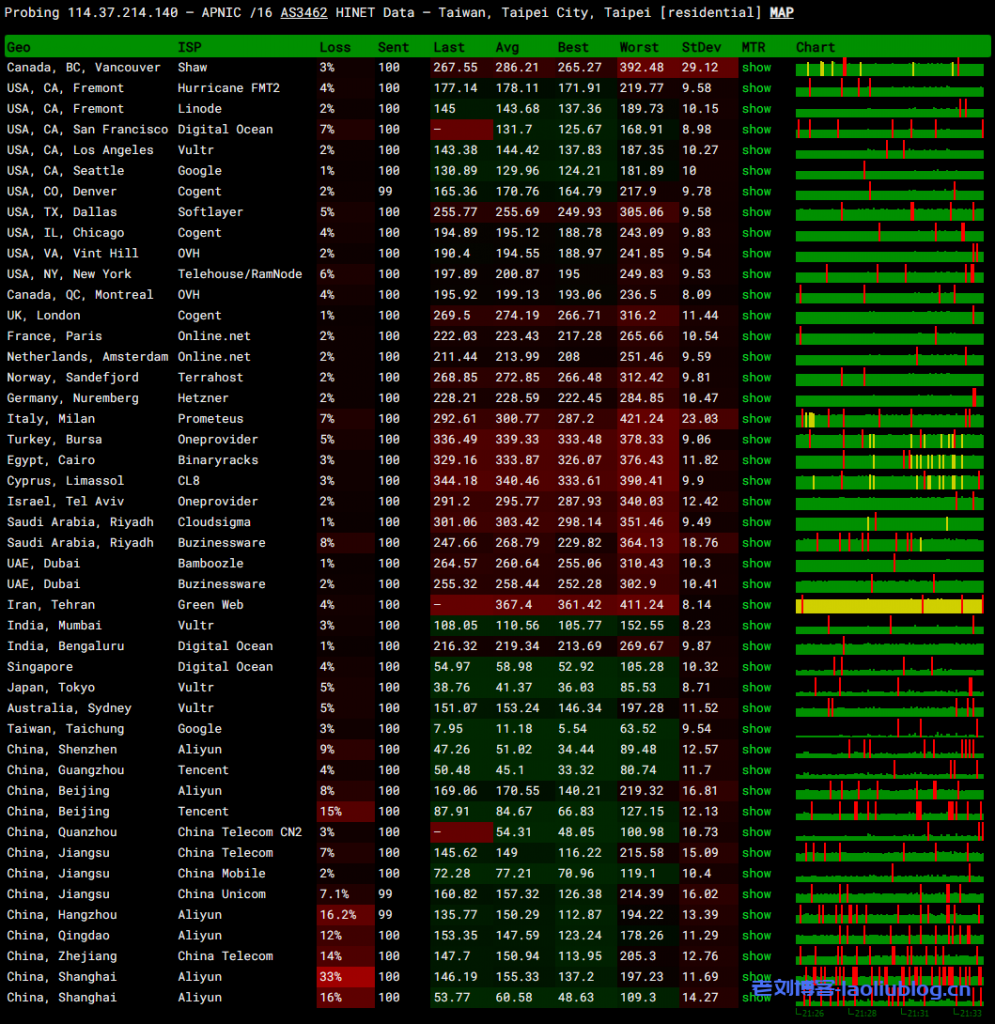Show MTR for Taiwan, Taichung Google
The width and height of the screenshot is (995, 1024).
(x=756, y=729)
